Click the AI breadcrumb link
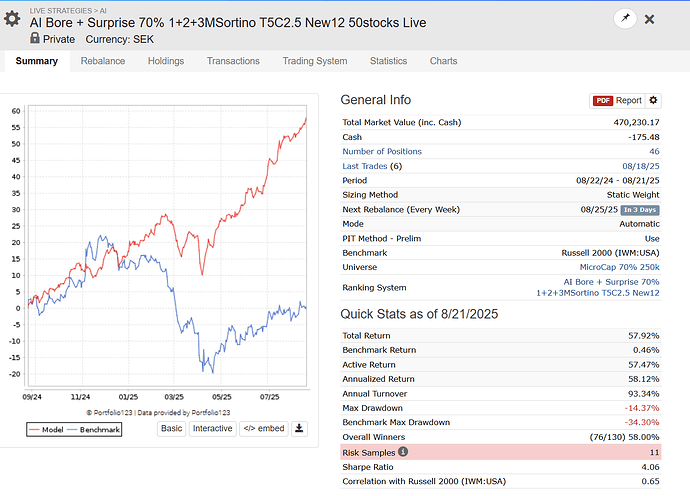This screenshot has height=496, width=690. 105,9
